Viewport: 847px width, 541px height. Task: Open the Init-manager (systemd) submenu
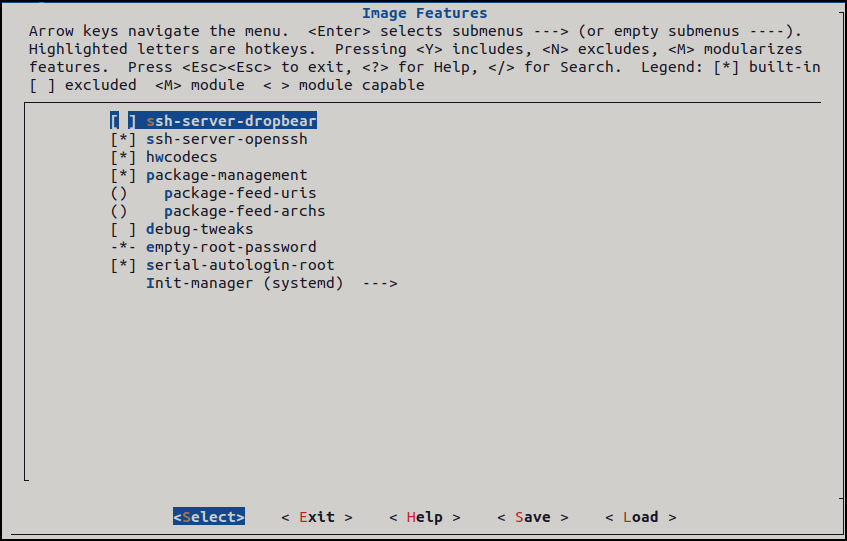click(245, 283)
